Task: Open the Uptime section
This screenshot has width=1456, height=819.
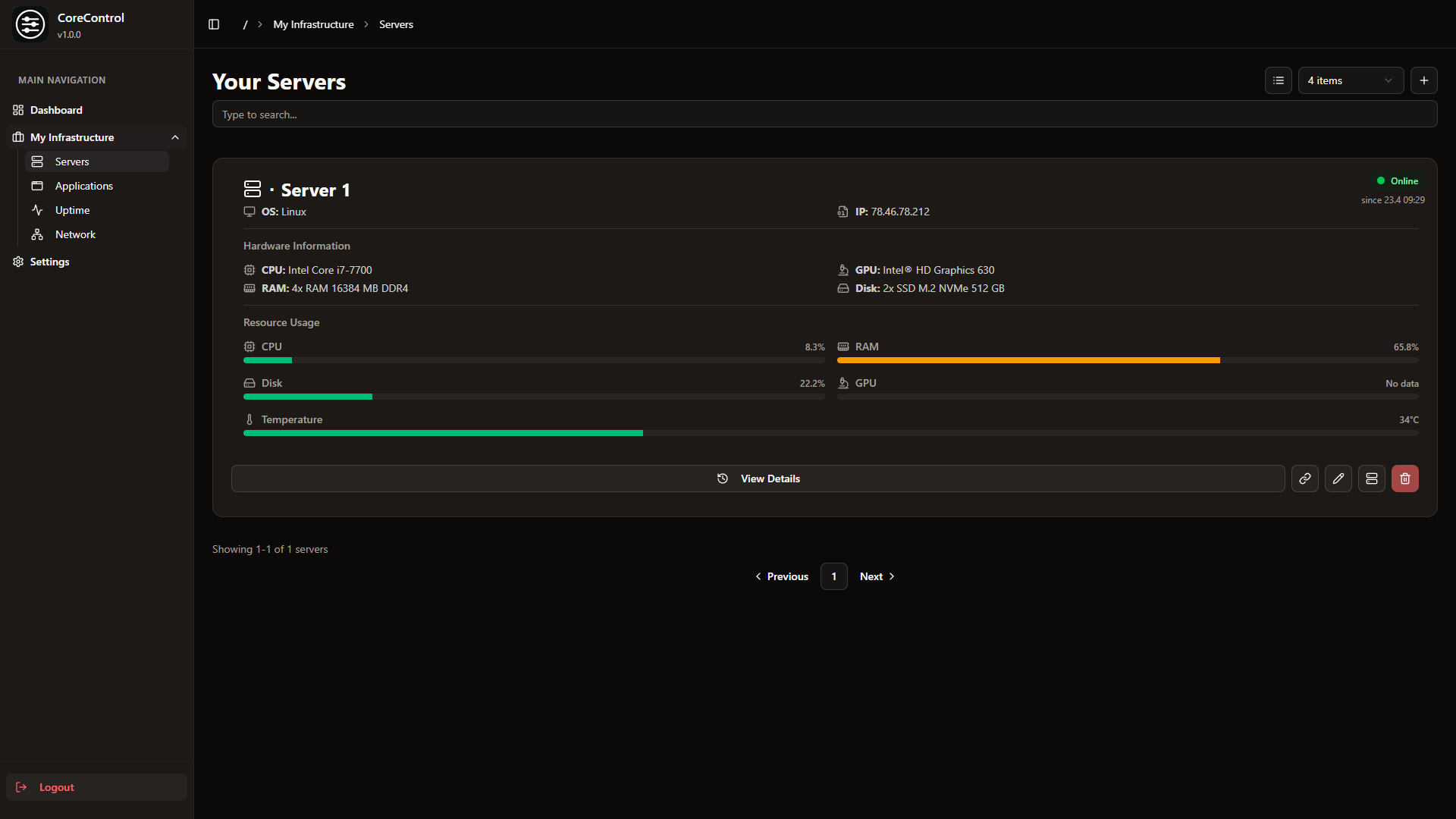Action: click(72, 210)
